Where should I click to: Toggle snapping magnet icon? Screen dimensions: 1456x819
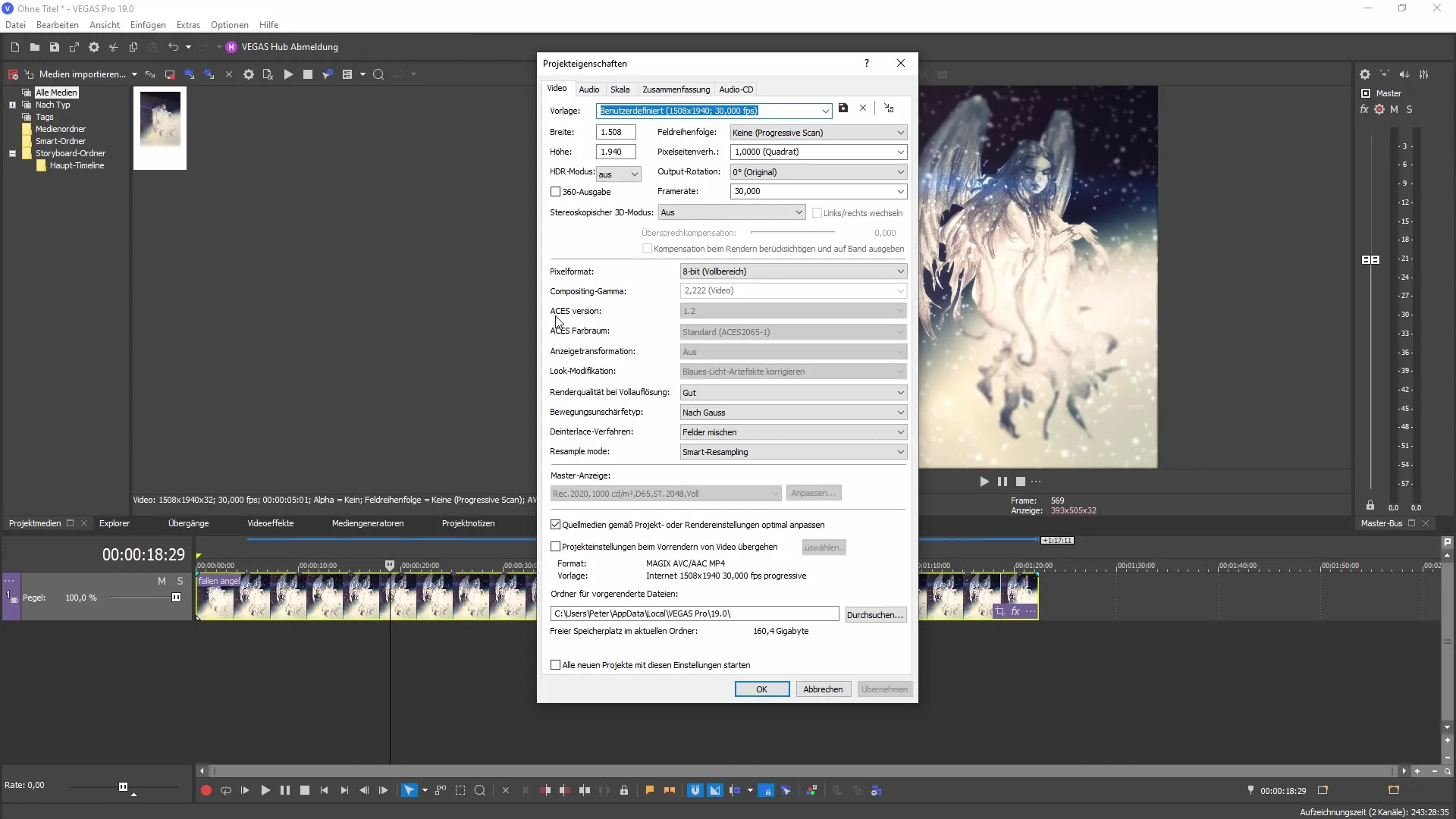pos(695,790)
